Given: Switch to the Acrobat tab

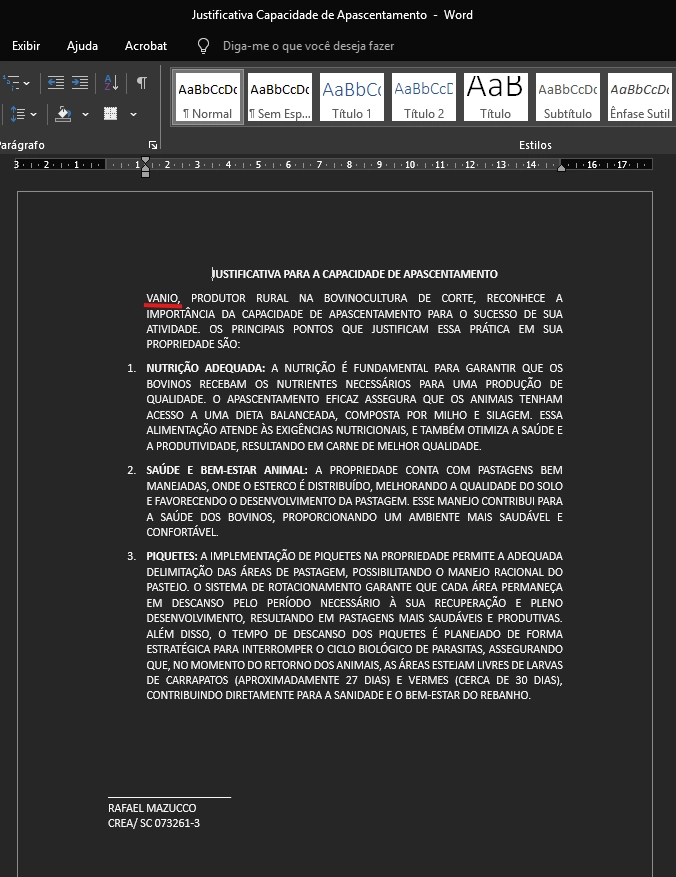Looking at the screenshot, I should [146, 46].
